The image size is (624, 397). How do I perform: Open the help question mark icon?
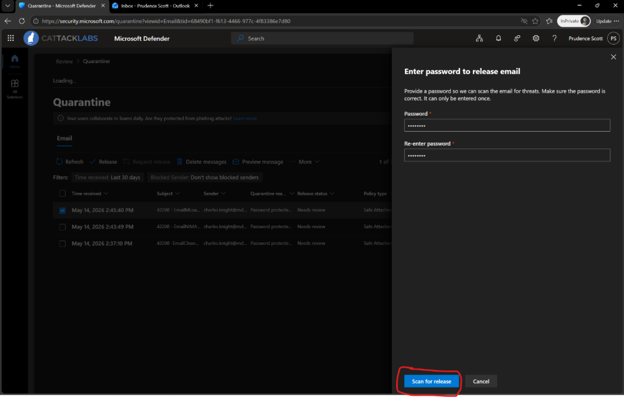click(554, 38)
